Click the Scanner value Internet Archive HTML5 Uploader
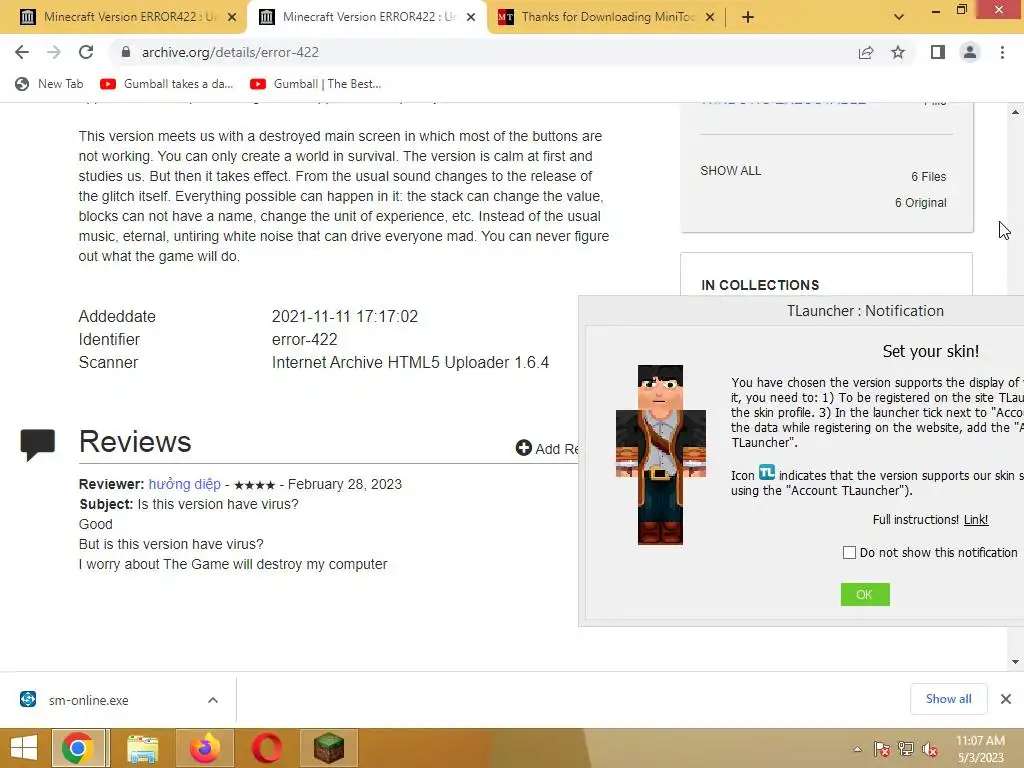The height and width of the screenshot is (768, 1024). point(410,362)
